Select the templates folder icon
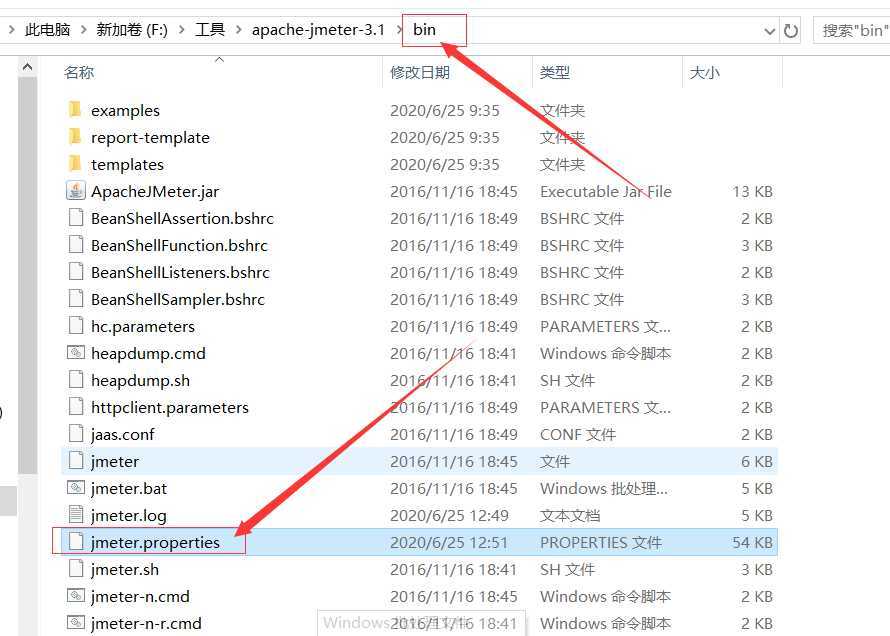Image resolution: width=890 pixels, height=636 pixels. (75, 164)
